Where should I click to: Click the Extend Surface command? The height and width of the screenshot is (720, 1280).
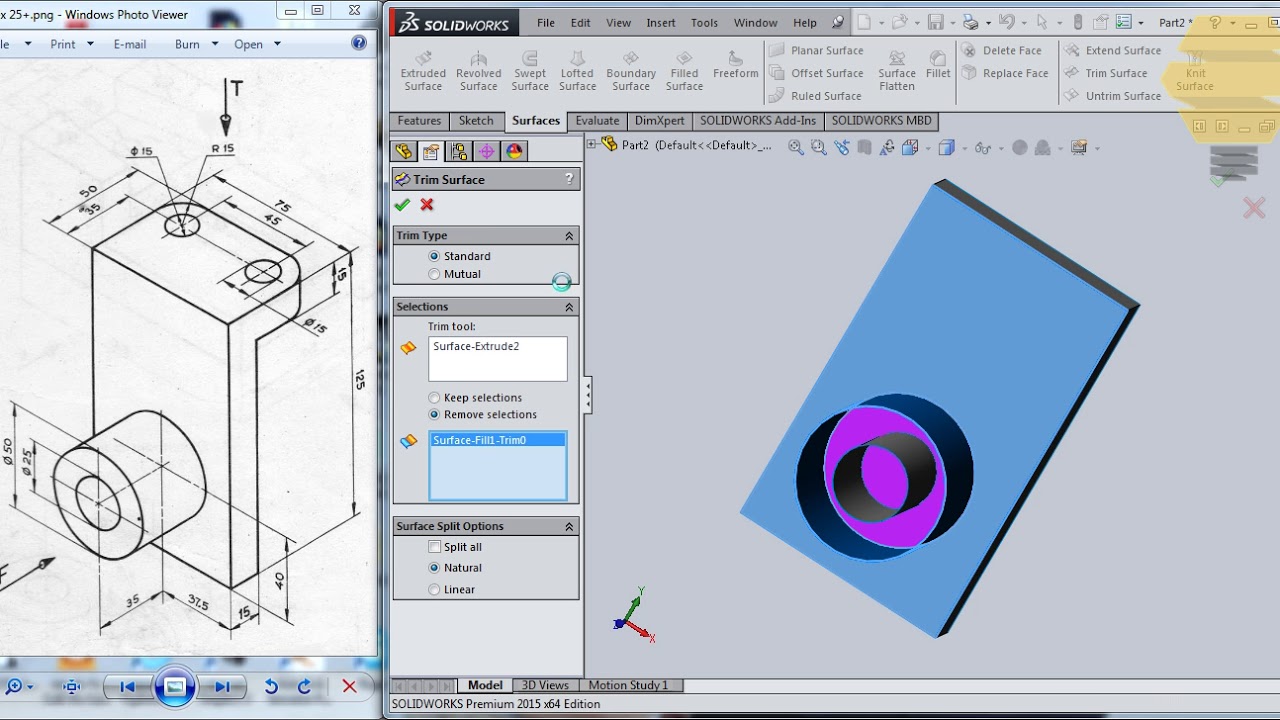1113,50
